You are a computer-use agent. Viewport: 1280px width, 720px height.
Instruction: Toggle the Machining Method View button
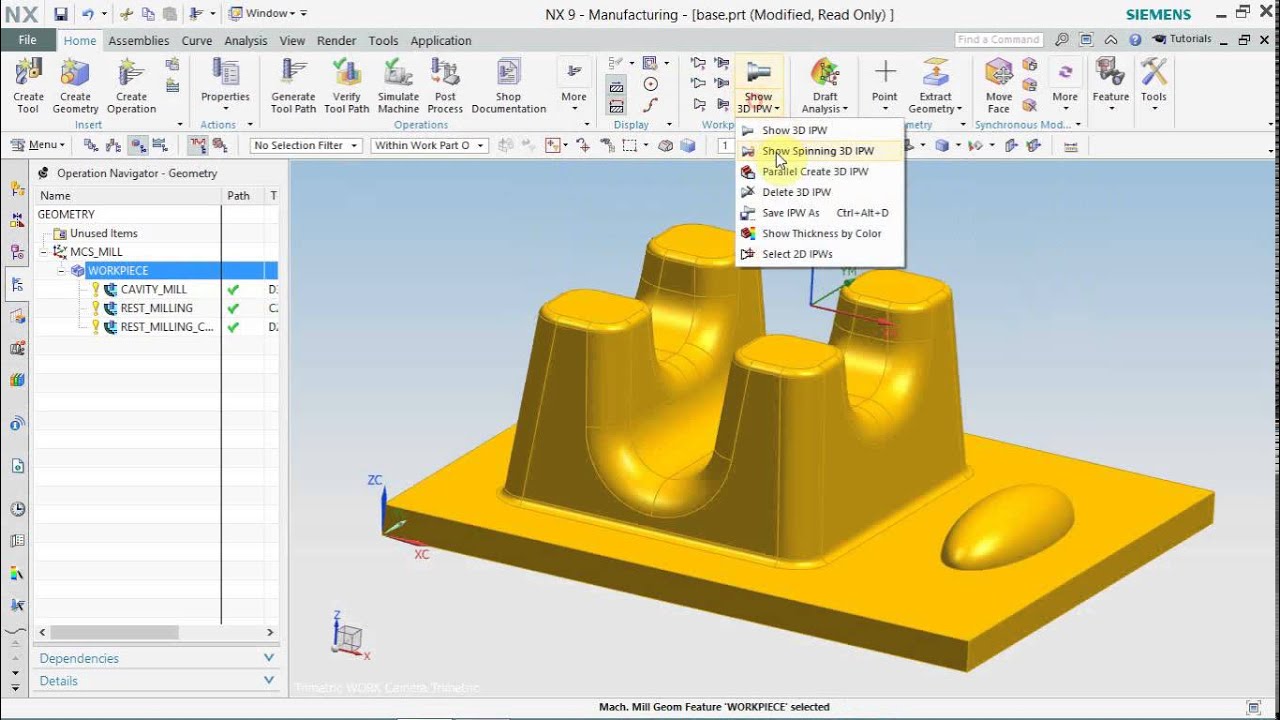click(x=160, y=145)
